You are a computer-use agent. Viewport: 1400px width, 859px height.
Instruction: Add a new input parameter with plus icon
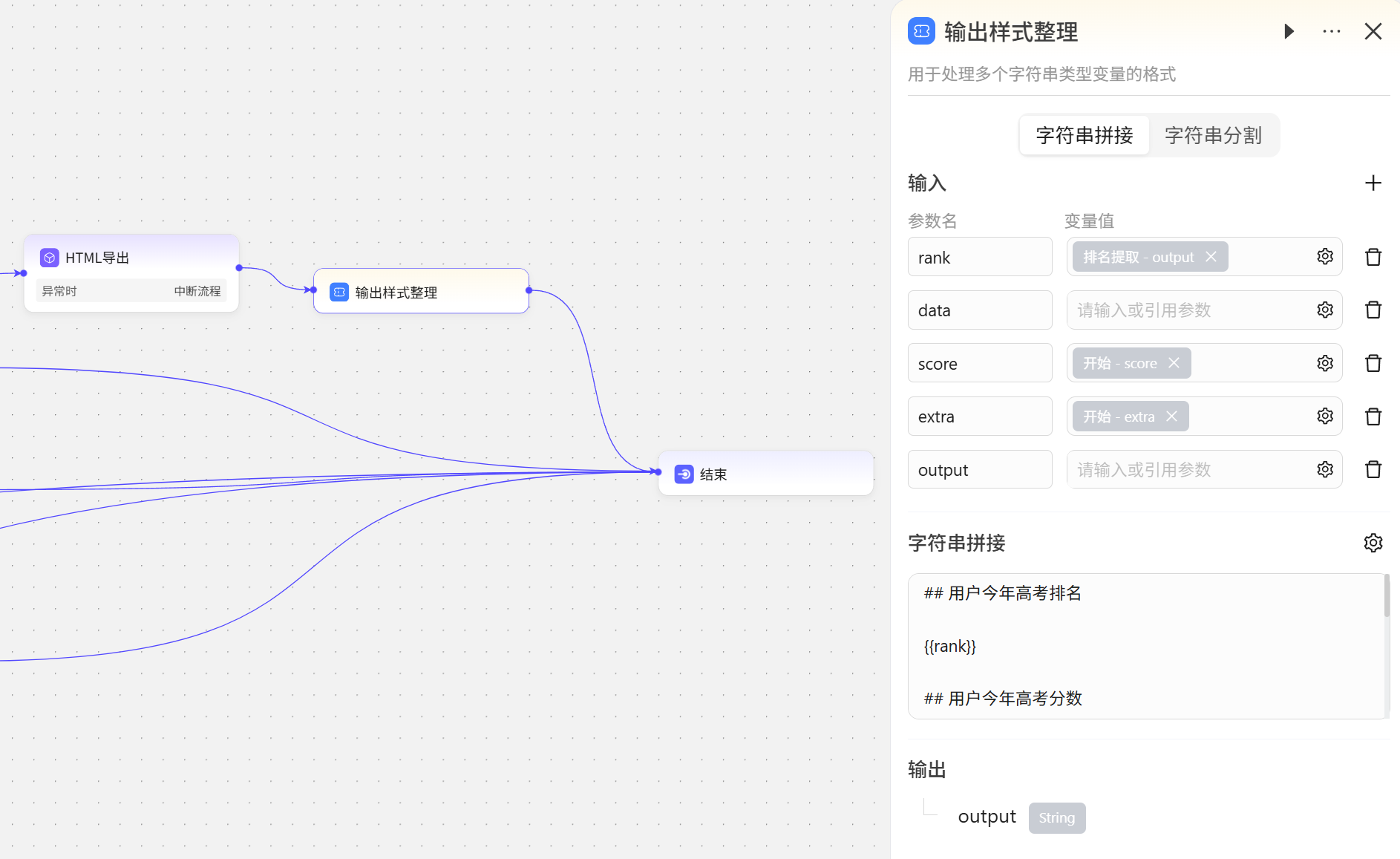(1373, 183)
